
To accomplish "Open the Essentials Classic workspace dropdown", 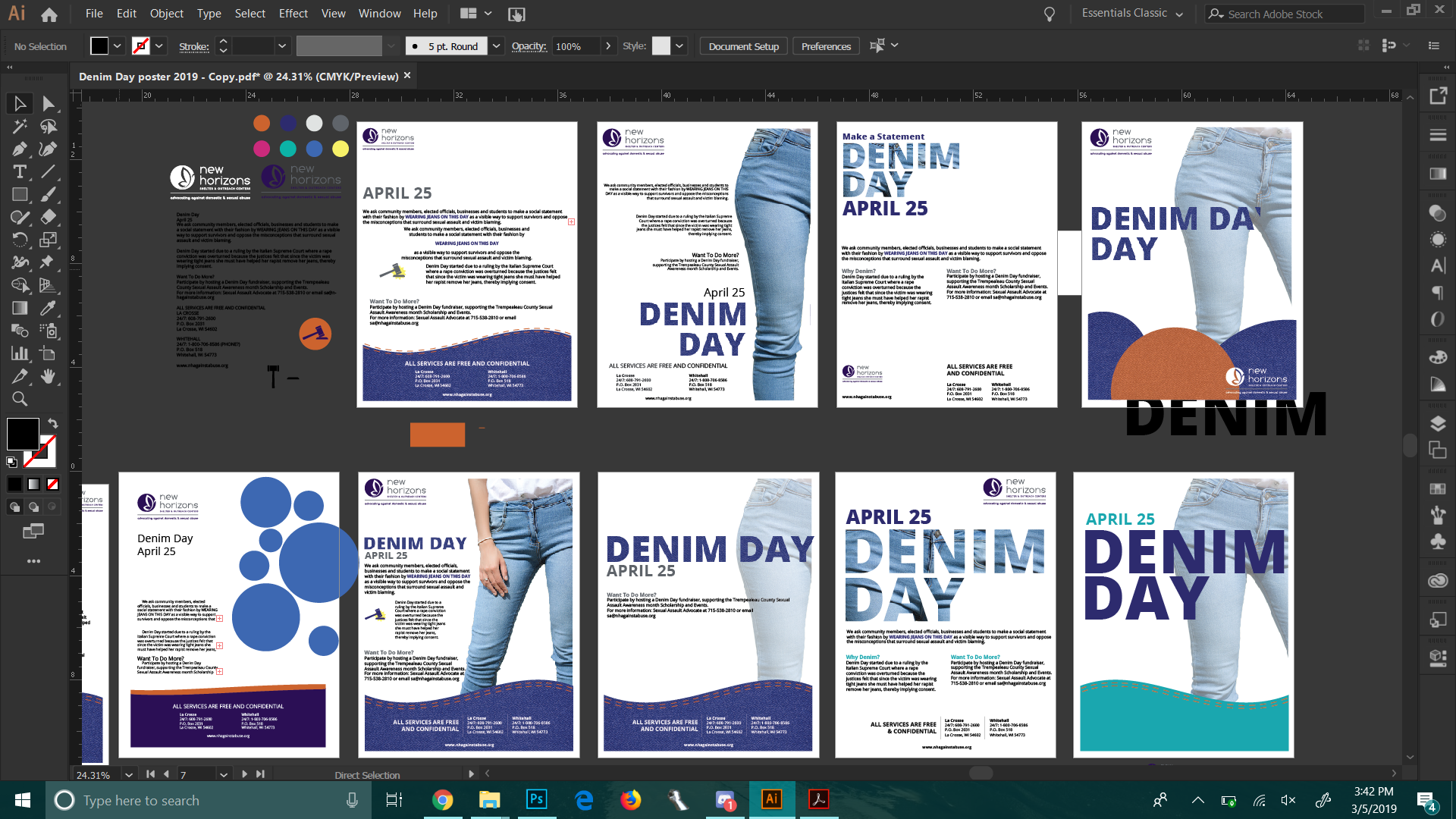I will coord(1132,14).
